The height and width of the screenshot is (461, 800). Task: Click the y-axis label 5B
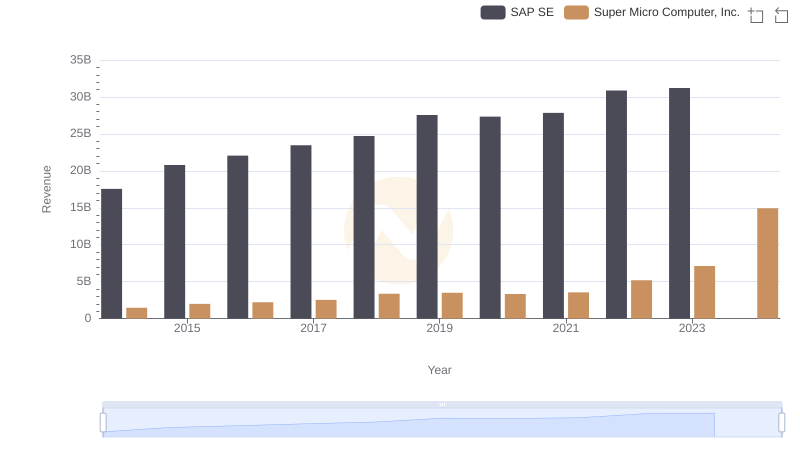84,281
